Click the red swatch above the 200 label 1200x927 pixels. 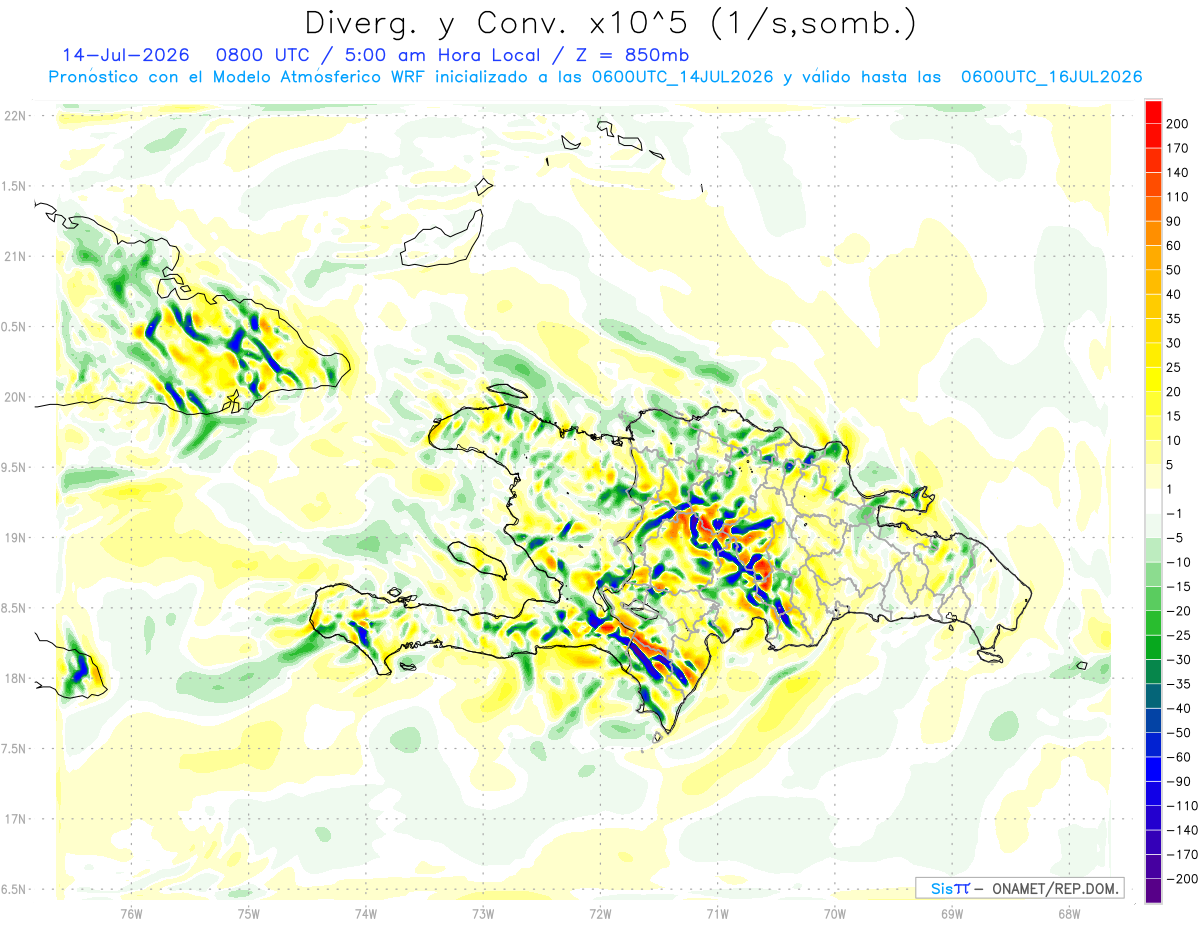(1152, 112)
